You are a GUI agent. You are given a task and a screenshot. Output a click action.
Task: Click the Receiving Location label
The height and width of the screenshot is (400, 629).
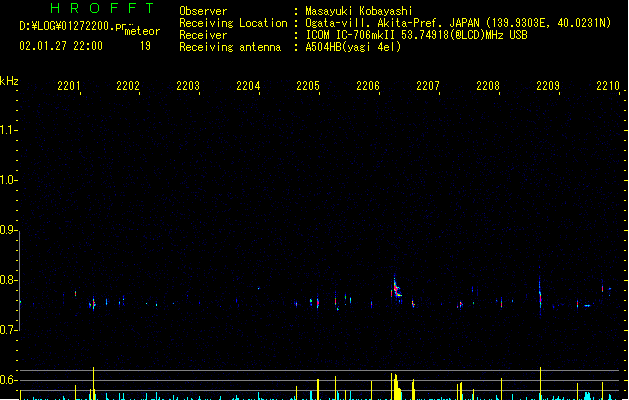click(x=233, y=23)
